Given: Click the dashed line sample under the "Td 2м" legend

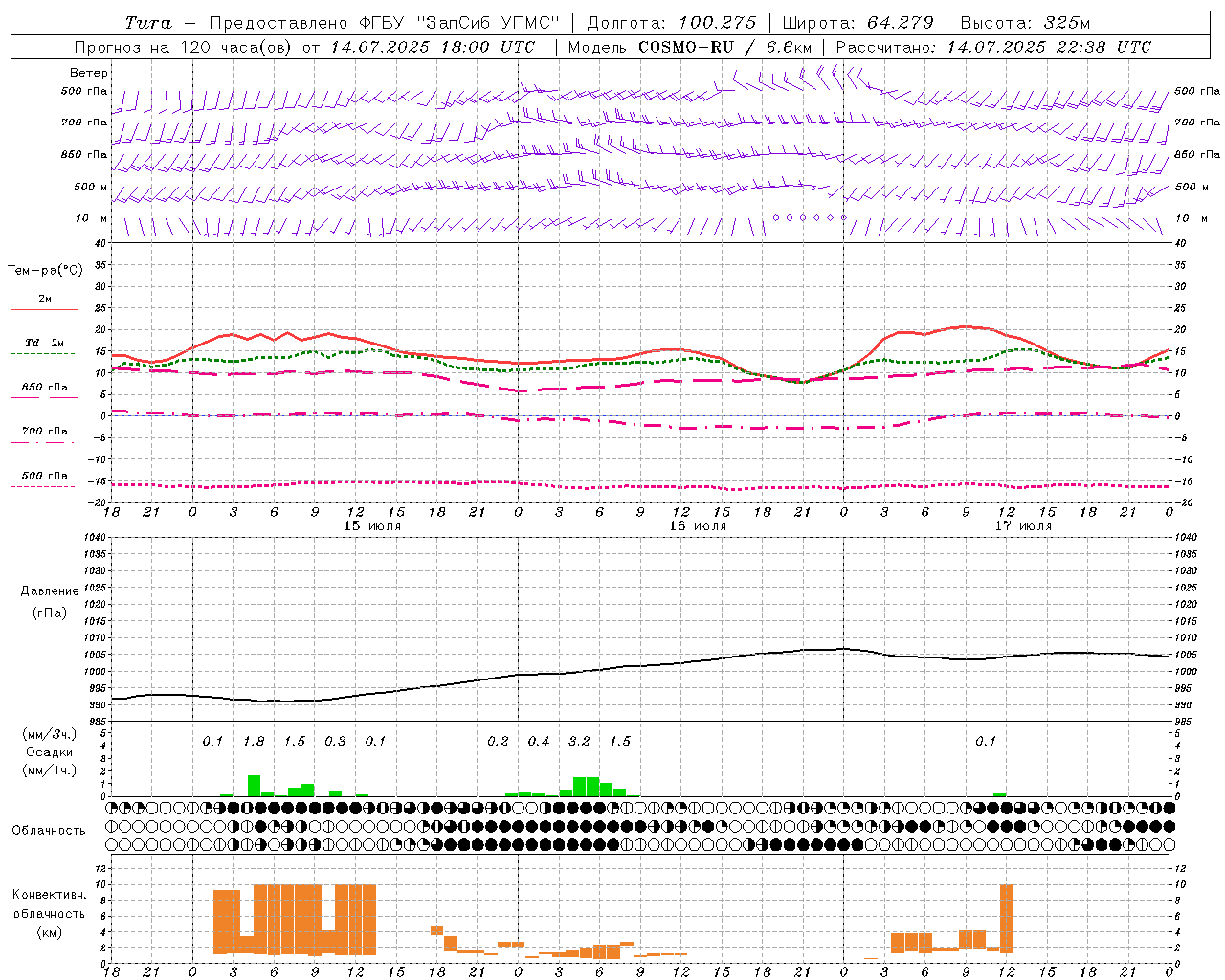Looking at the screenshot, I should coord(42,354).
